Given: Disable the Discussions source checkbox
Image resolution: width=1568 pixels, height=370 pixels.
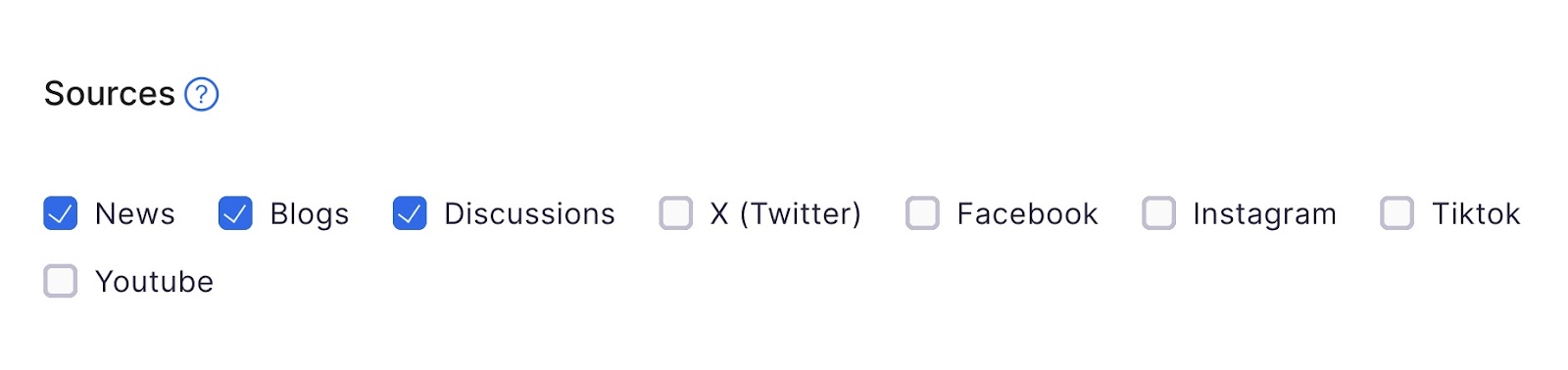Looking at the screenshot, I should point(410,213).
